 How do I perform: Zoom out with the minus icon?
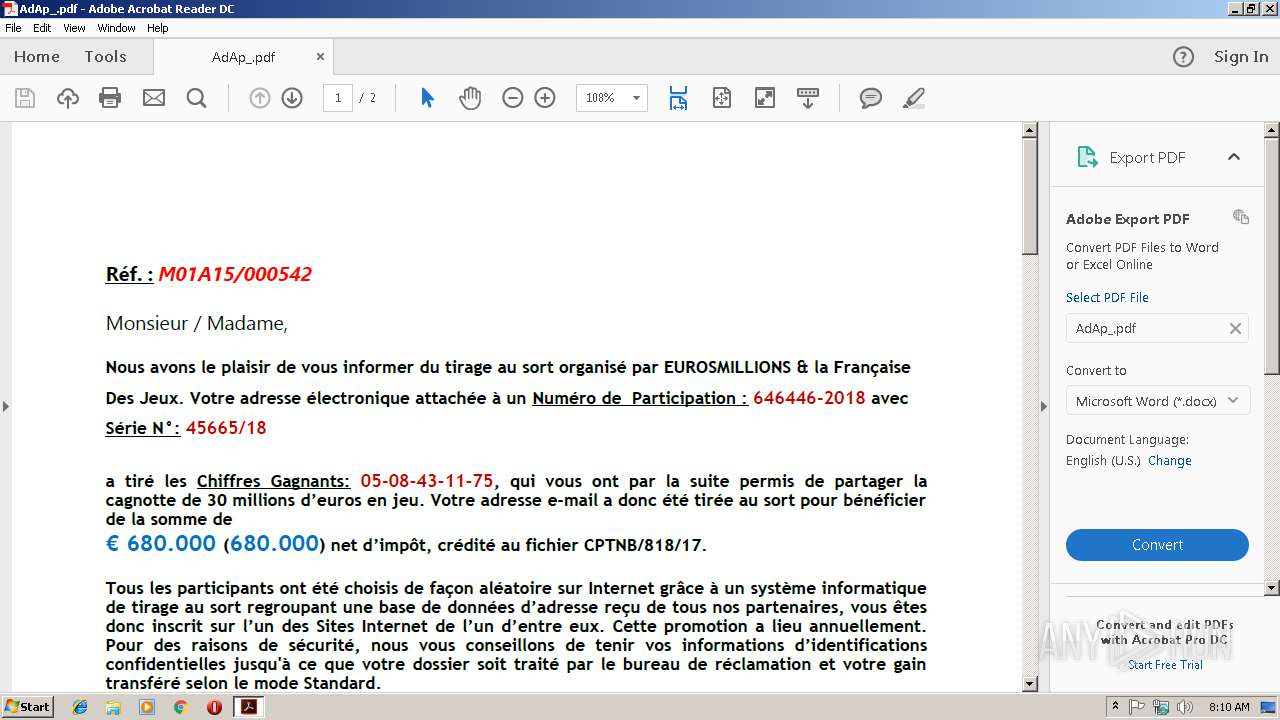pos(513,98)
